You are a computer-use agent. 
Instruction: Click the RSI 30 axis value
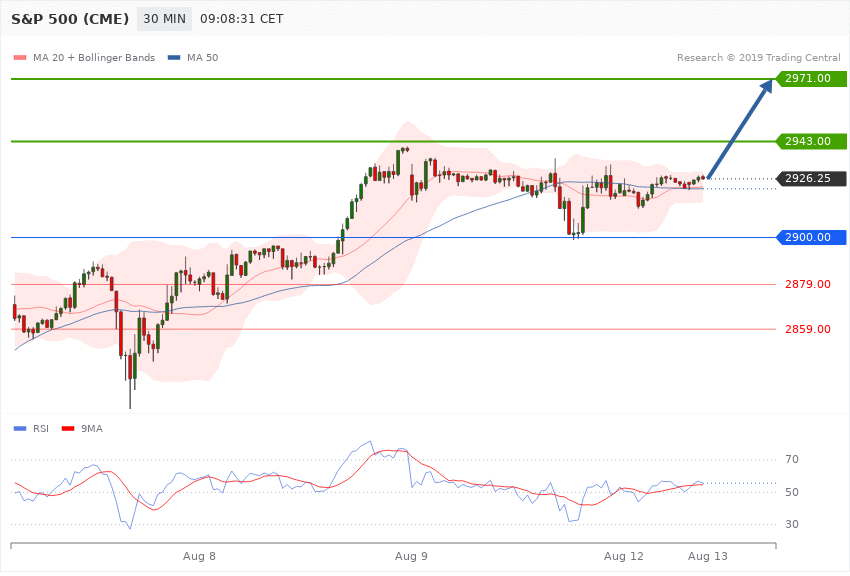[x=792, y=524]
